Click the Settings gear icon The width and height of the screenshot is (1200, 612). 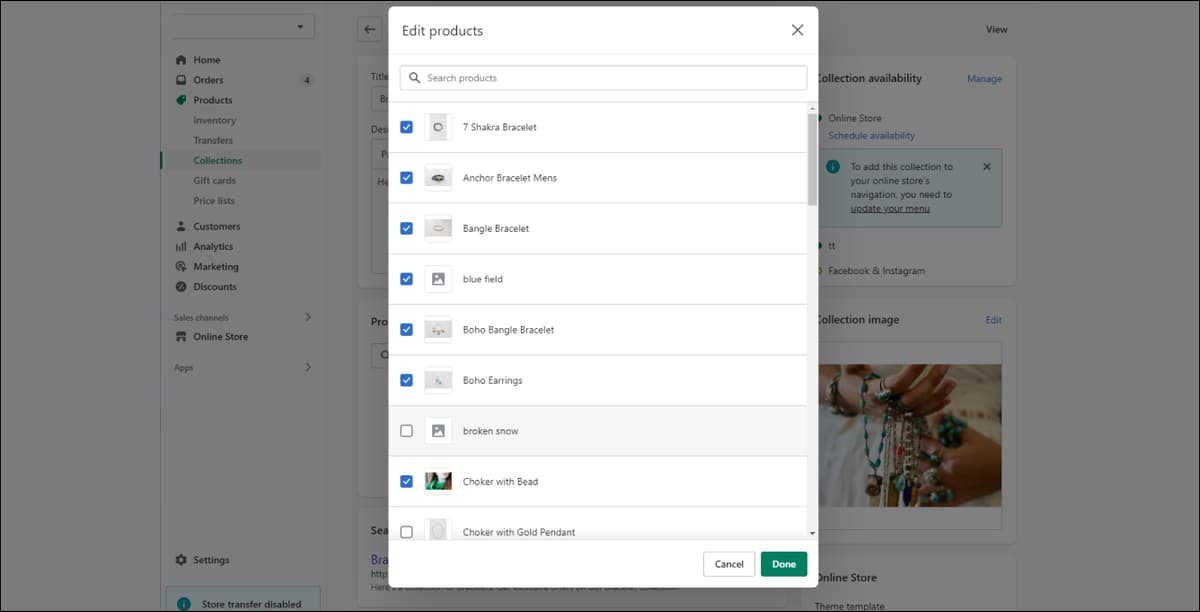click(181, 560)
